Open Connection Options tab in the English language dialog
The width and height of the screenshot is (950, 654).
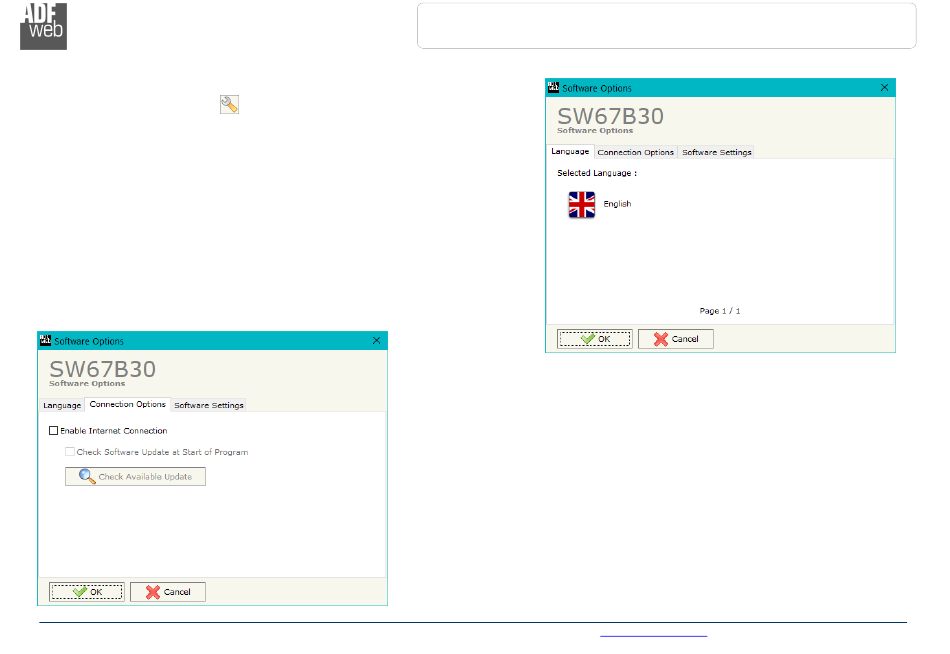coord(635,152)
